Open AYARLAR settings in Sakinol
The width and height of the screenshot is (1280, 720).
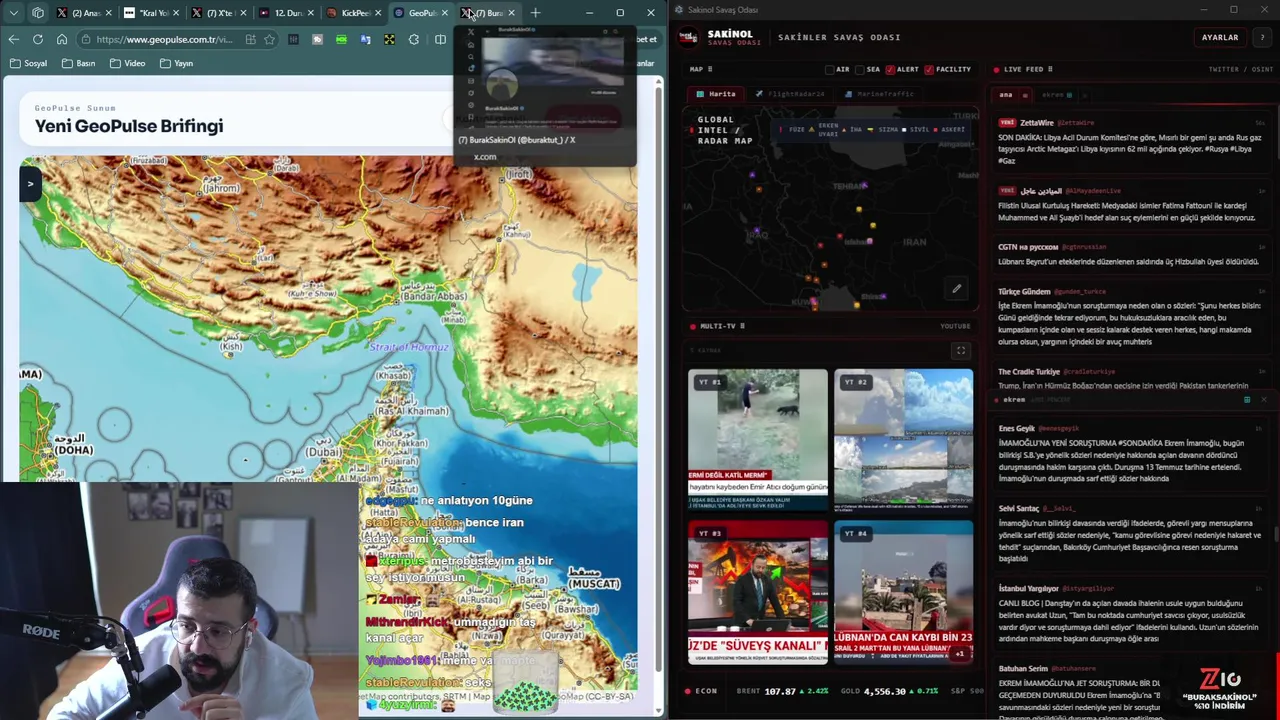1220,37
